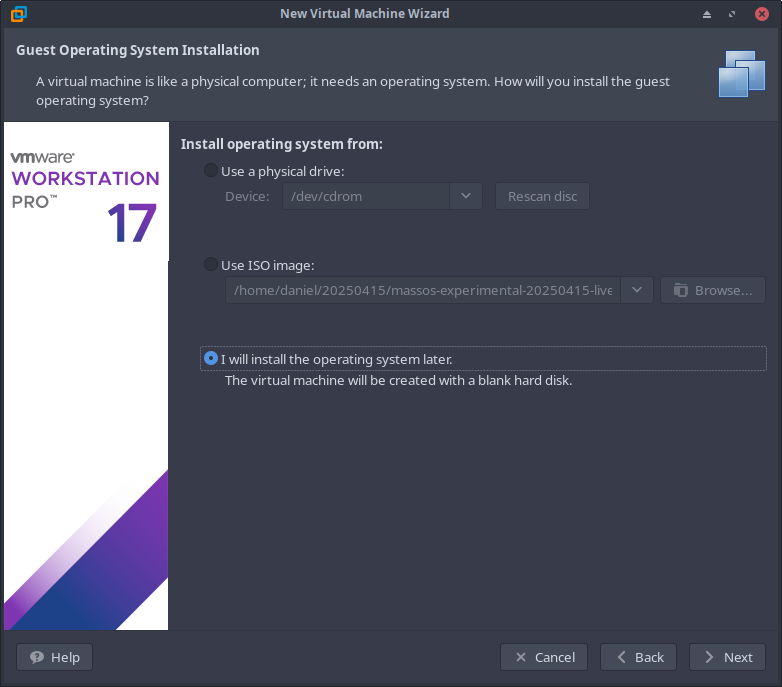This screenshot has height=687, width=782.
Task: Close the New Virtual Machine Wizard
Action: click(762, 14)
